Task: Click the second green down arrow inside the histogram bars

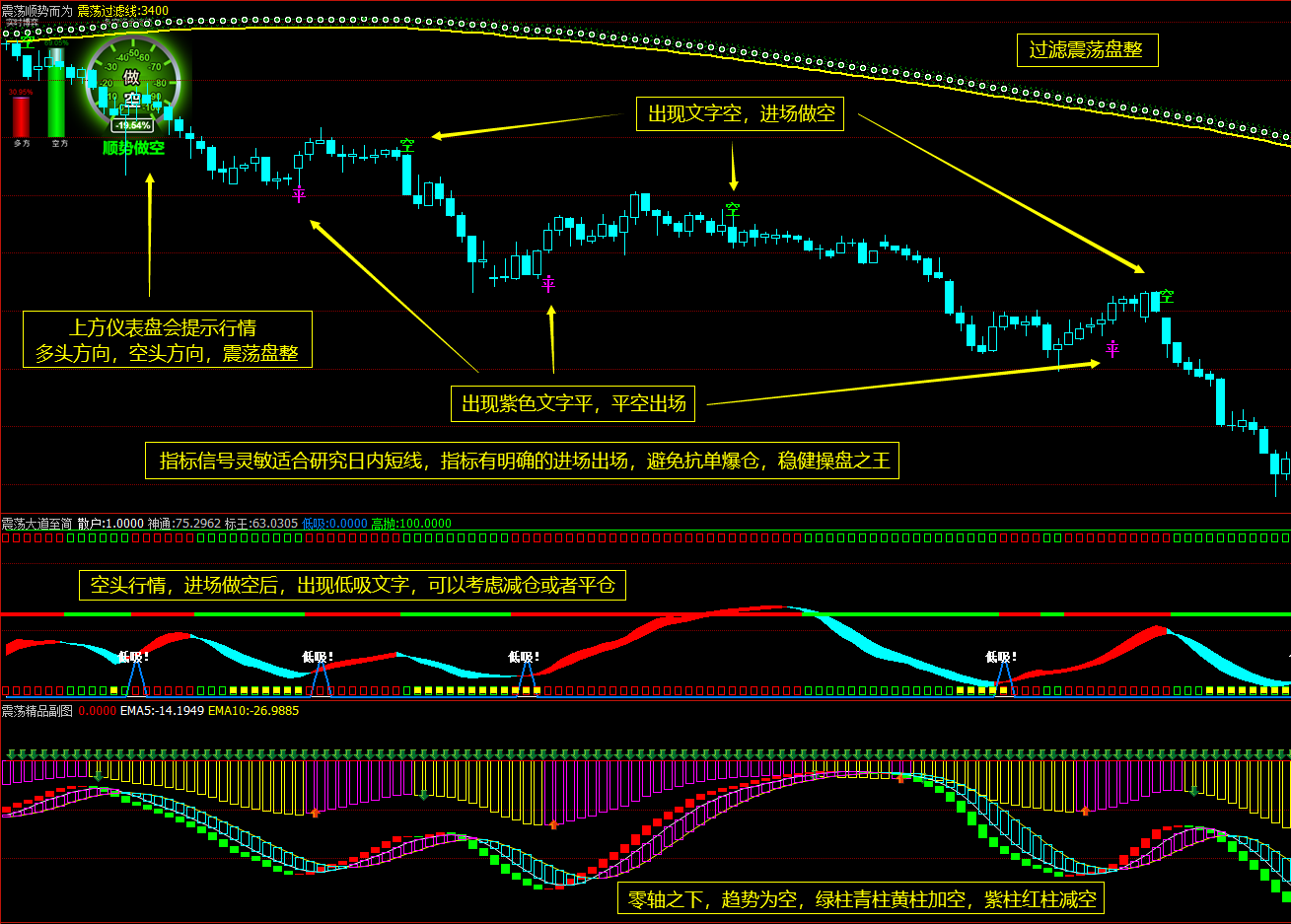Action: tap(424, 794)
